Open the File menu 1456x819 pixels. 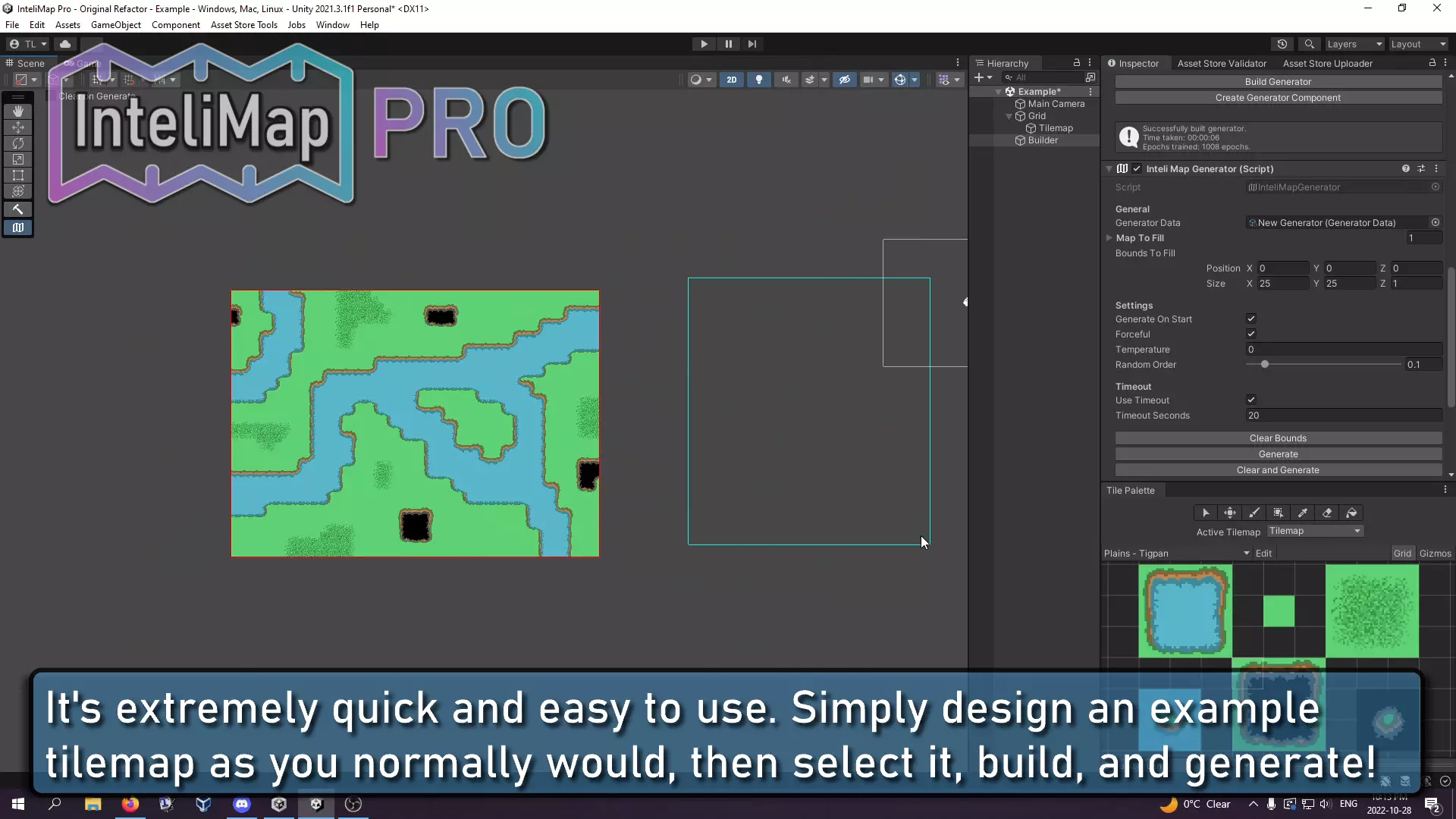pos(12,25)
